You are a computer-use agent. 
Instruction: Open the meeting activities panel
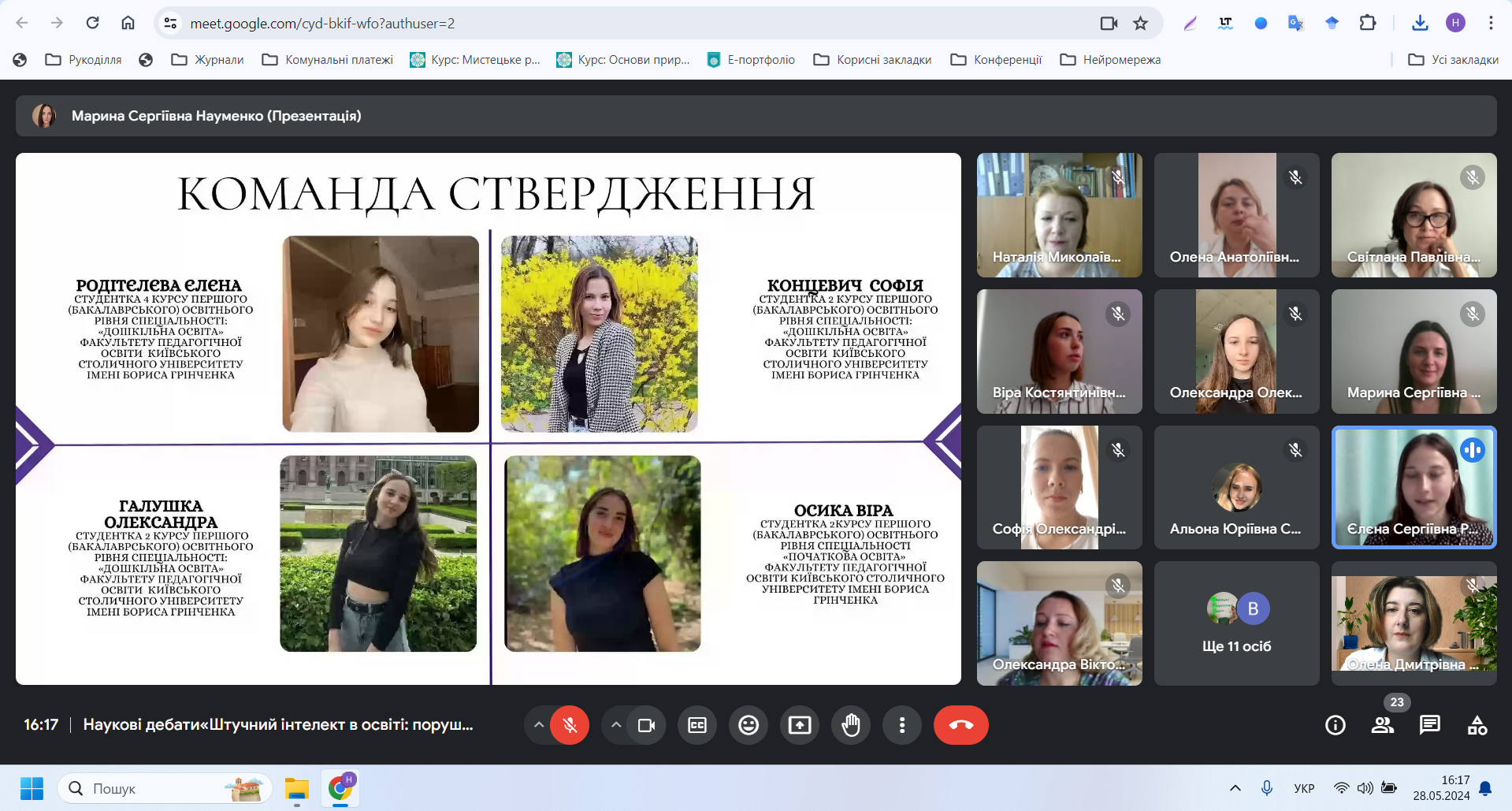click(x=1477, y=725)
